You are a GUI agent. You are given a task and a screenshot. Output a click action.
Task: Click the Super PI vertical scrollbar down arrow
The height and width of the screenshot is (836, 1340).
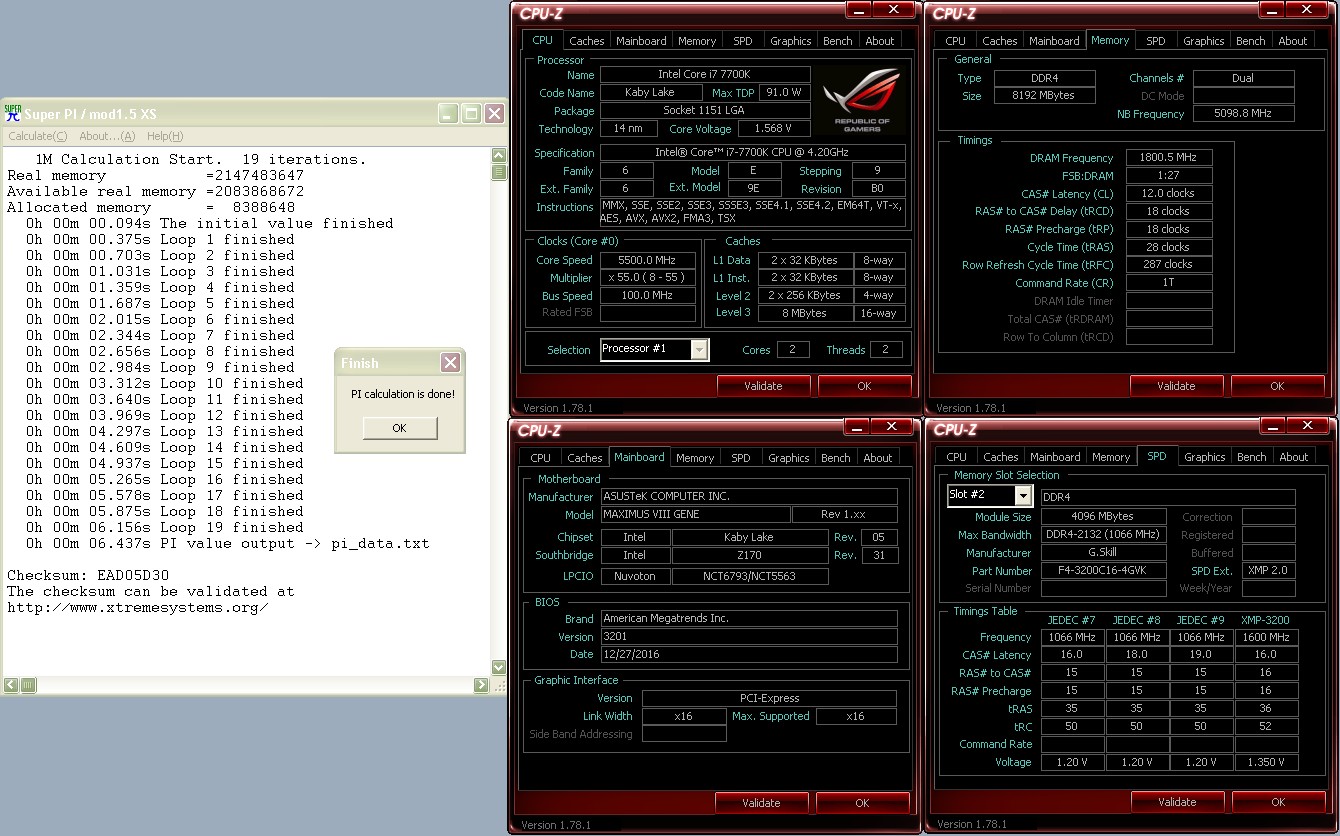tap(499, 668)
